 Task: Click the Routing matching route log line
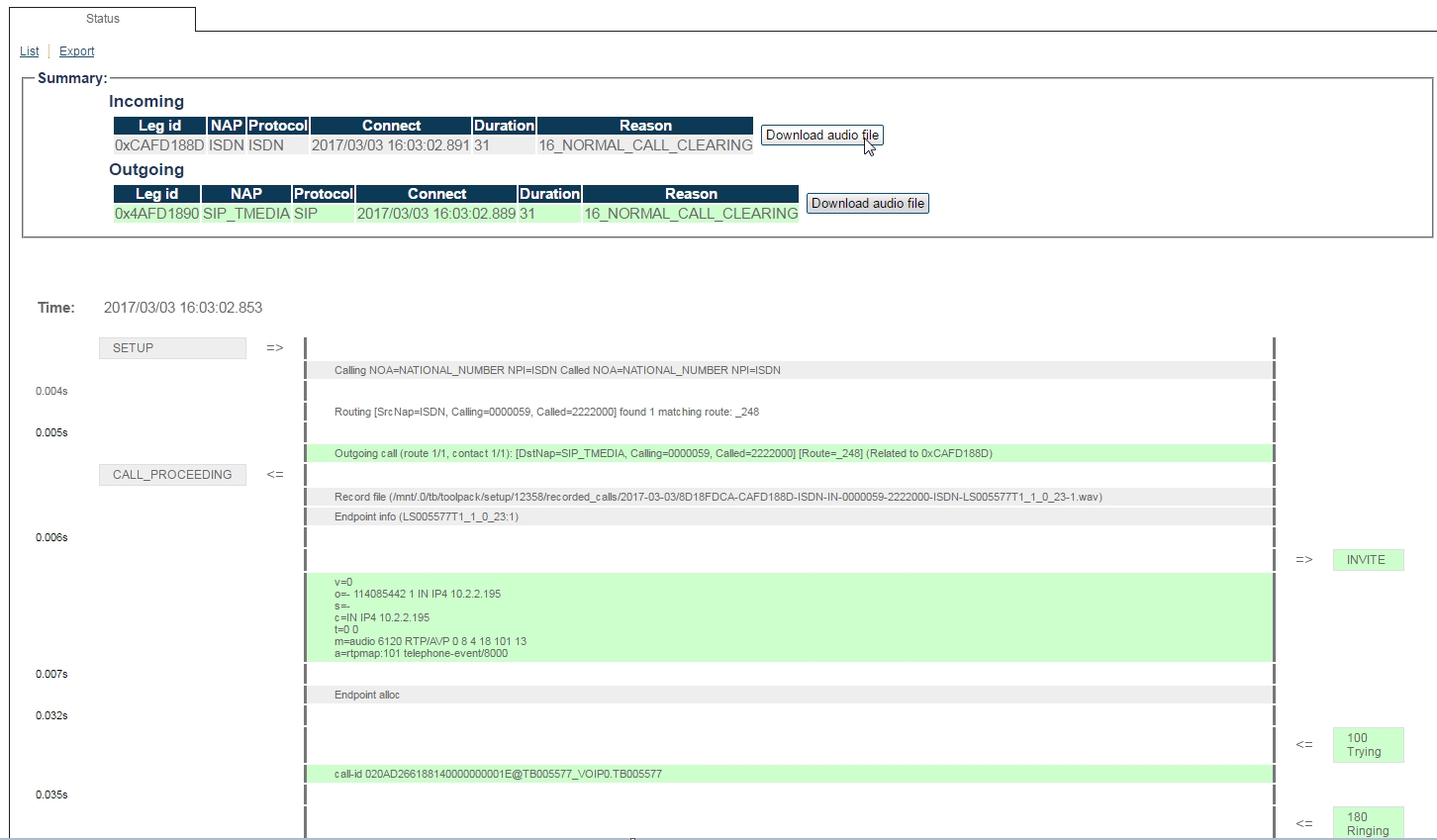[546, 412]
